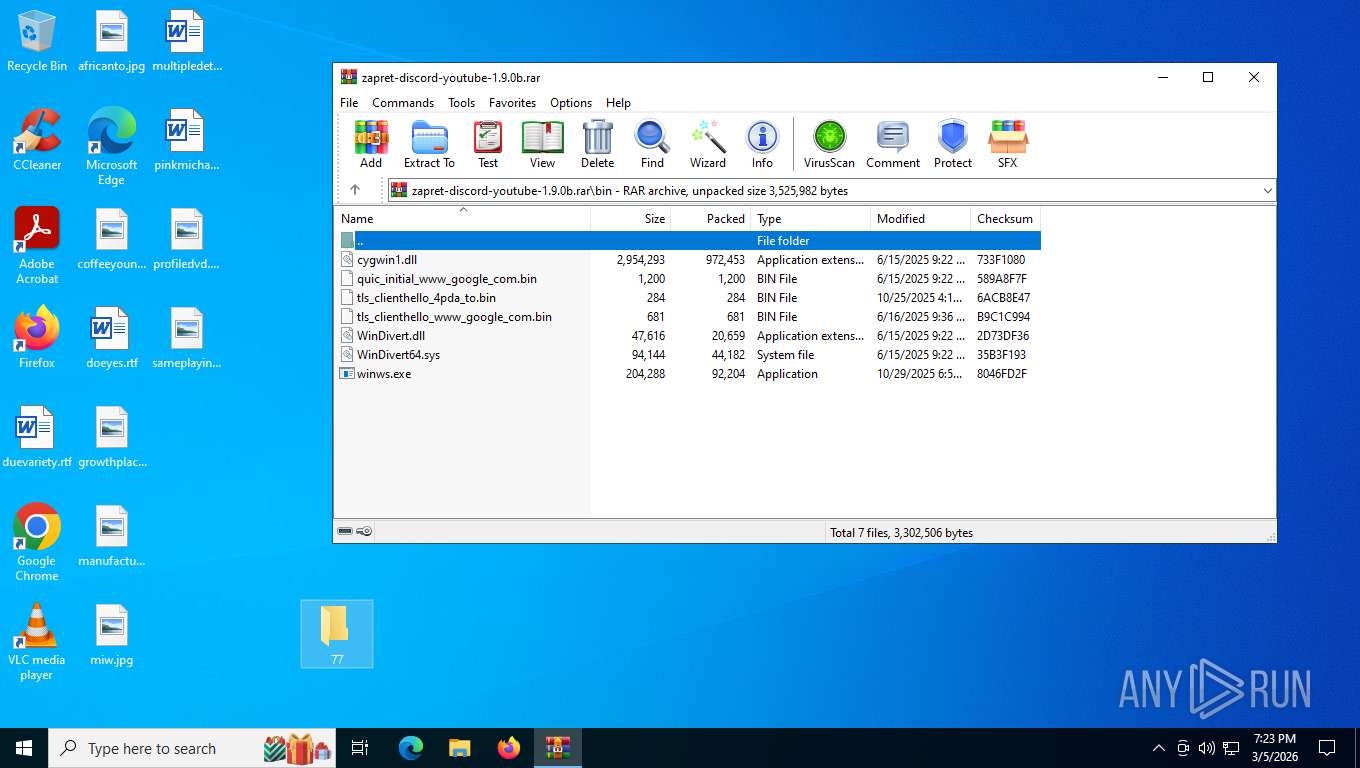Click the Extract To toolbar icon

tap(429, 144)
